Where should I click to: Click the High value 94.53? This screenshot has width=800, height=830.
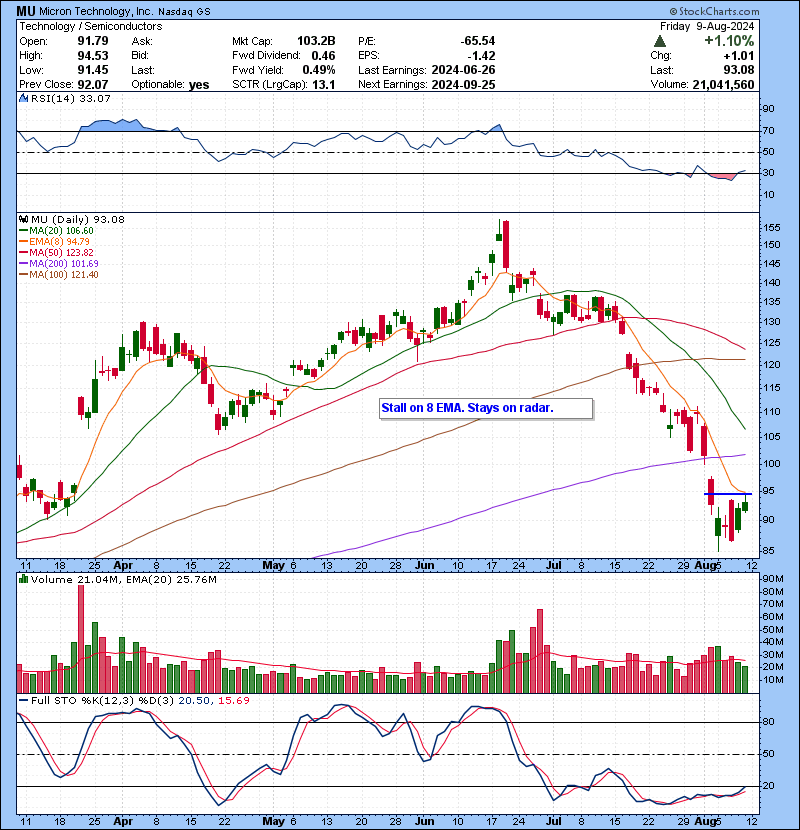pos(93,56)
